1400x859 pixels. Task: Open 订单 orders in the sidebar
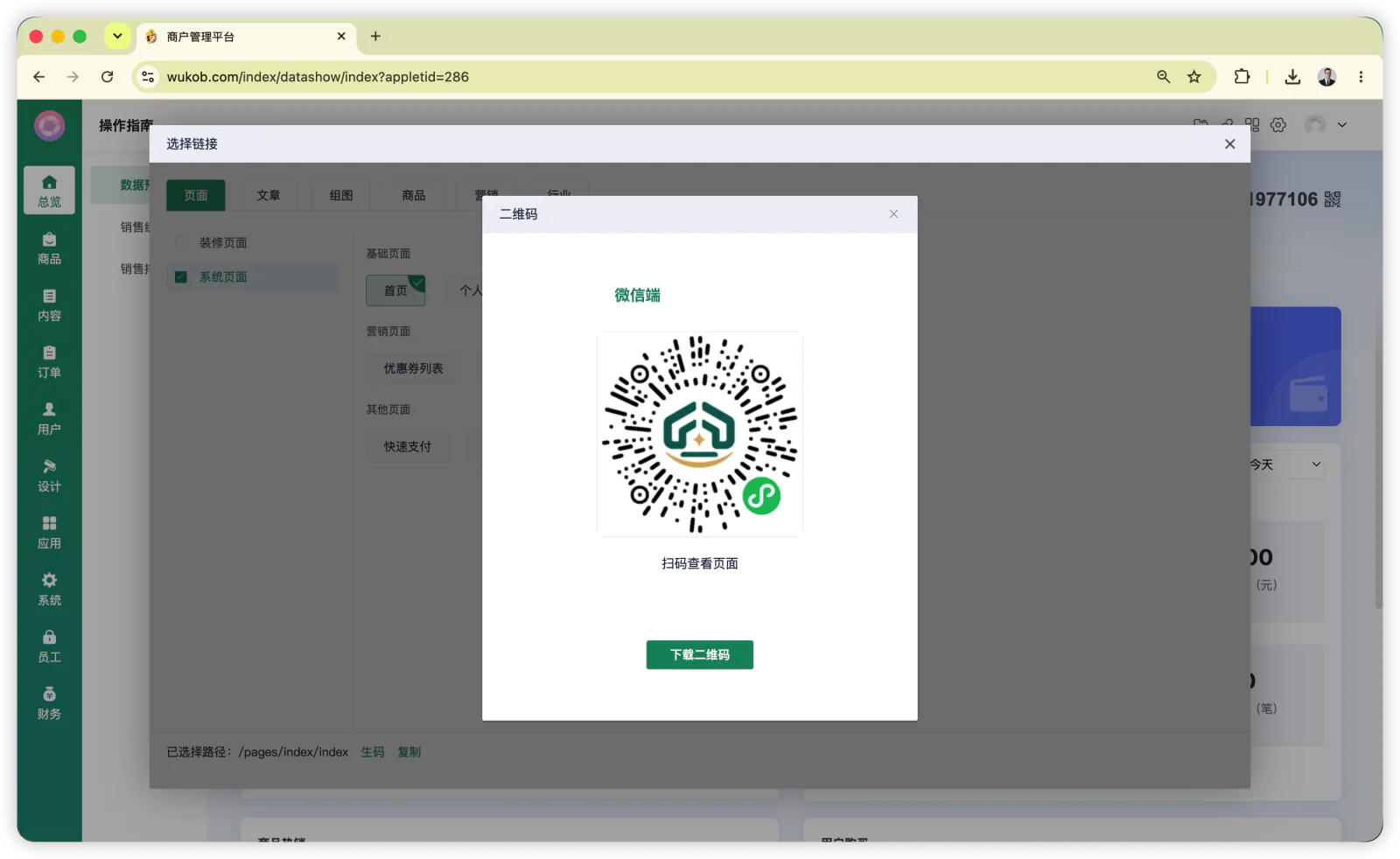(x=49, y=362)
